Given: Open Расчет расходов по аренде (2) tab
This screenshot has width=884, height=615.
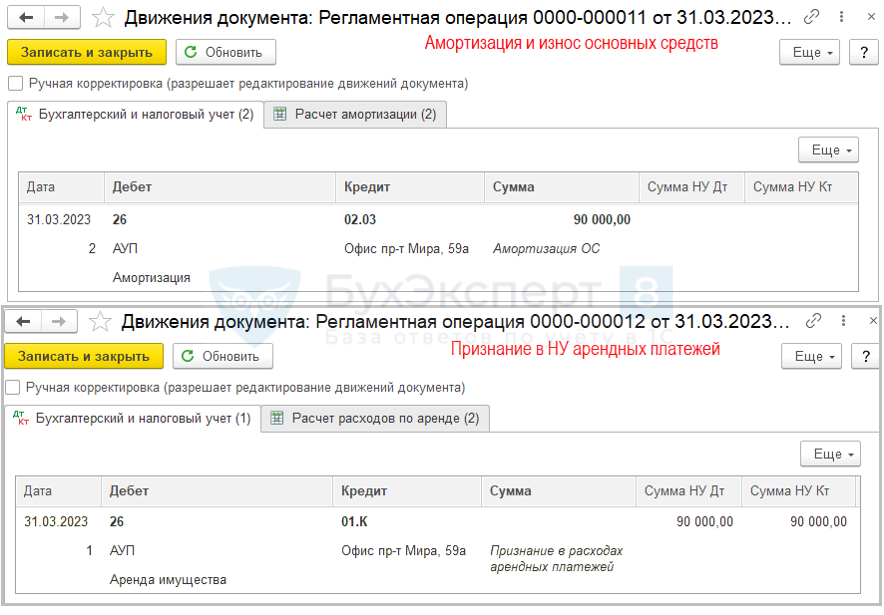Looking at the screenshot, I should coord(374,419).
